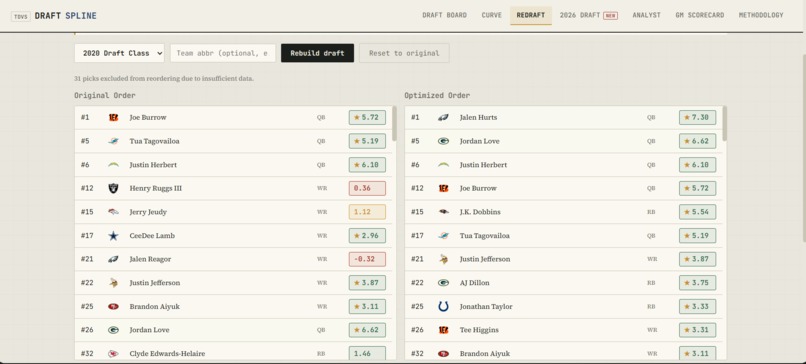Select the Redraft tab

click(530, 15)
